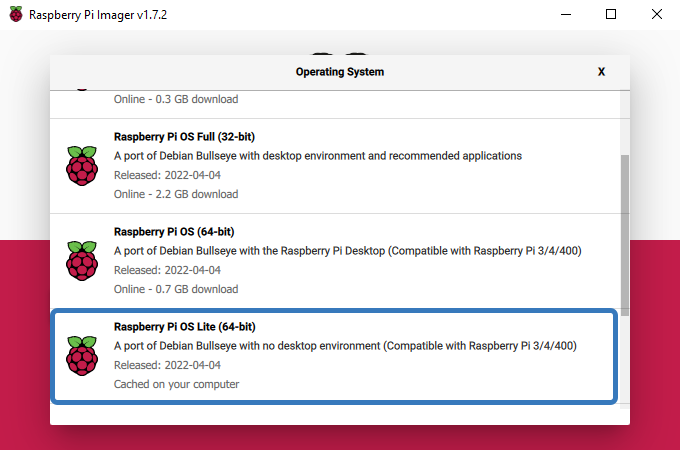Click the raspberry icon for Raspberry Pi OS Lite (64-bit)
The image size is (680, 450).
pyautogui.click(x=82, y=356)
